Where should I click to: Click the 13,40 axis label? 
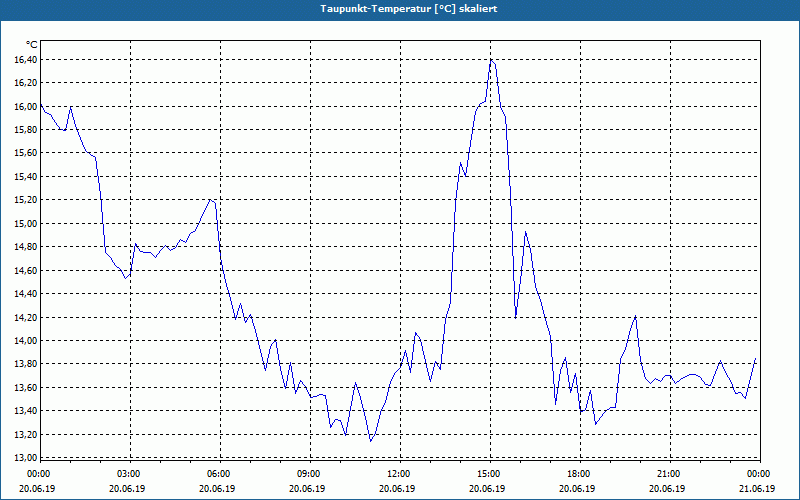pyautogui.click(x=25, y=411)
